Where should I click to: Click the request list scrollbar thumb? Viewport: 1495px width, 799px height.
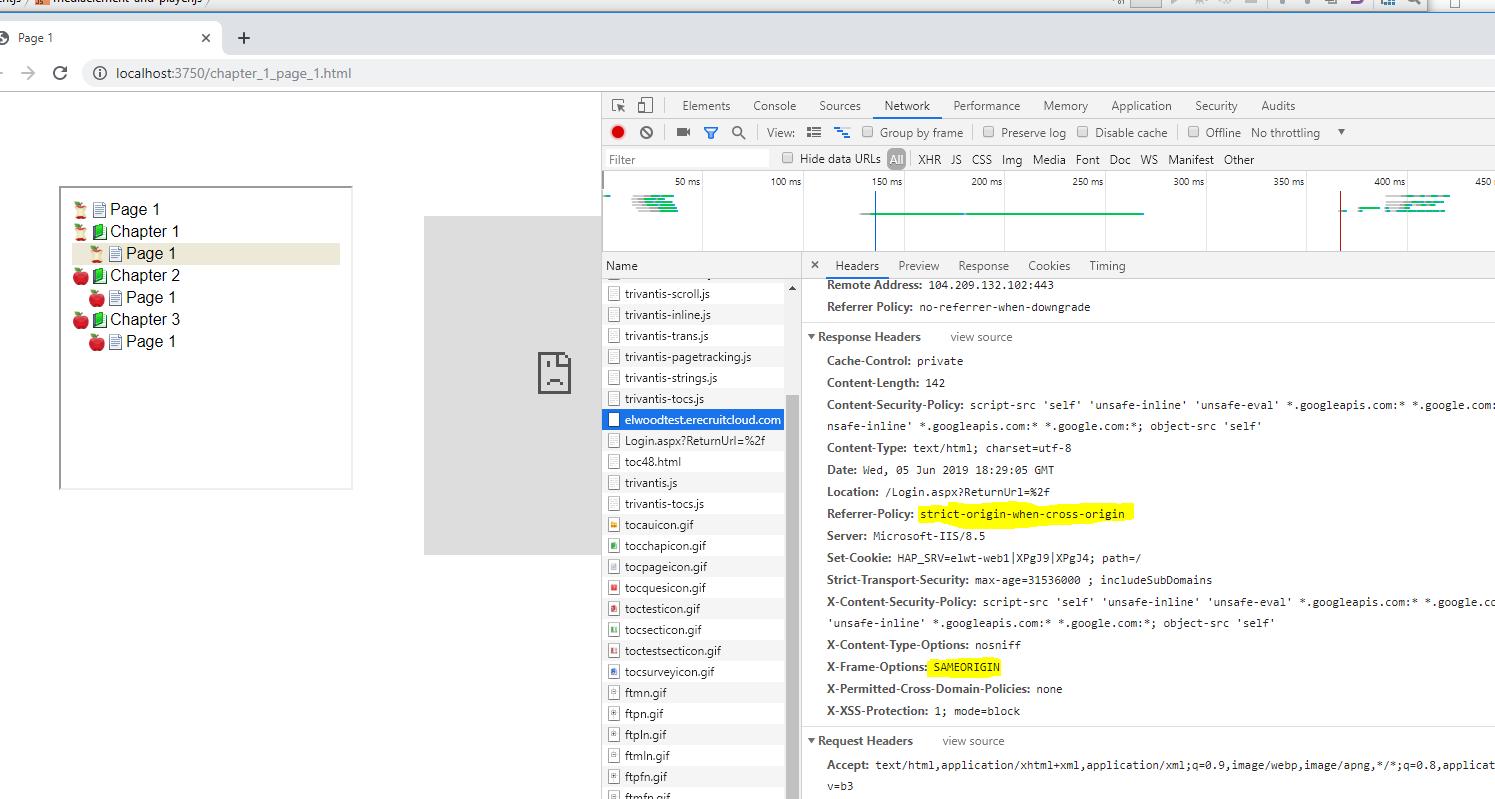[x=793, y=597]
